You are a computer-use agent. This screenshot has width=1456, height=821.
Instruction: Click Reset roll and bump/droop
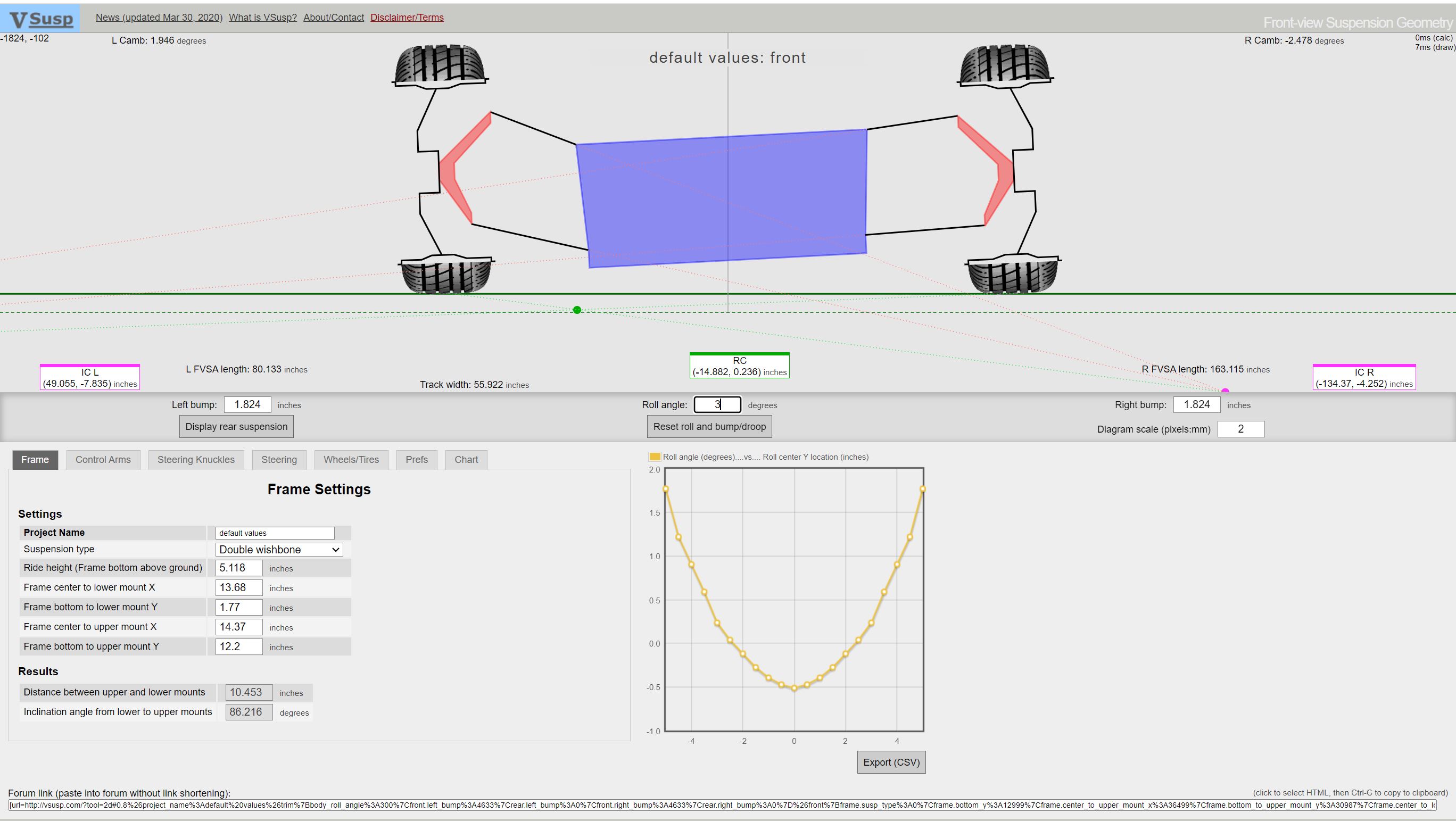point(709,427)
